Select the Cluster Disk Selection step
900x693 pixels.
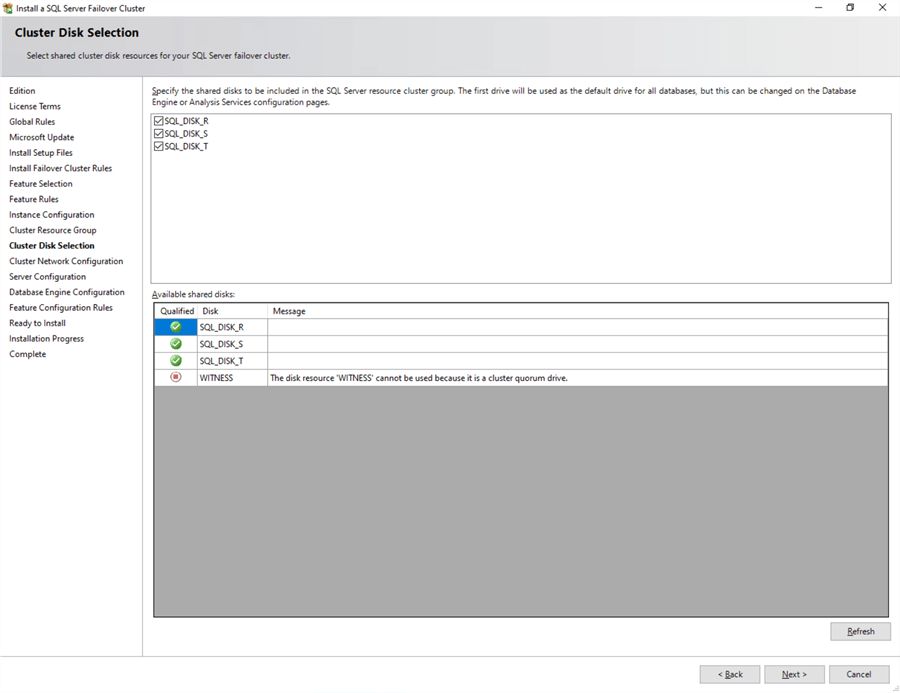(x=52, y=246)
